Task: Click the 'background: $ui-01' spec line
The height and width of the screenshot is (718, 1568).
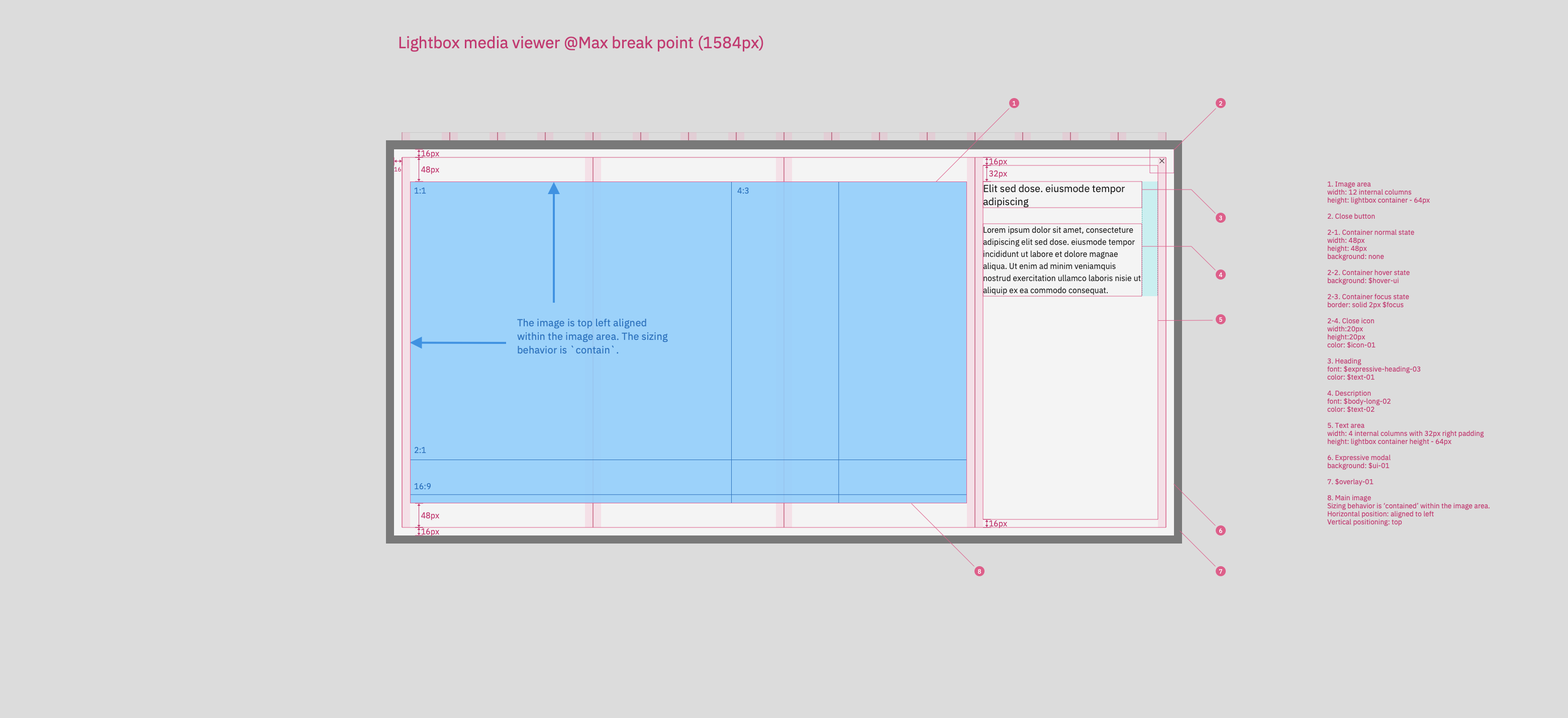Action: [x=1358, y=466]
